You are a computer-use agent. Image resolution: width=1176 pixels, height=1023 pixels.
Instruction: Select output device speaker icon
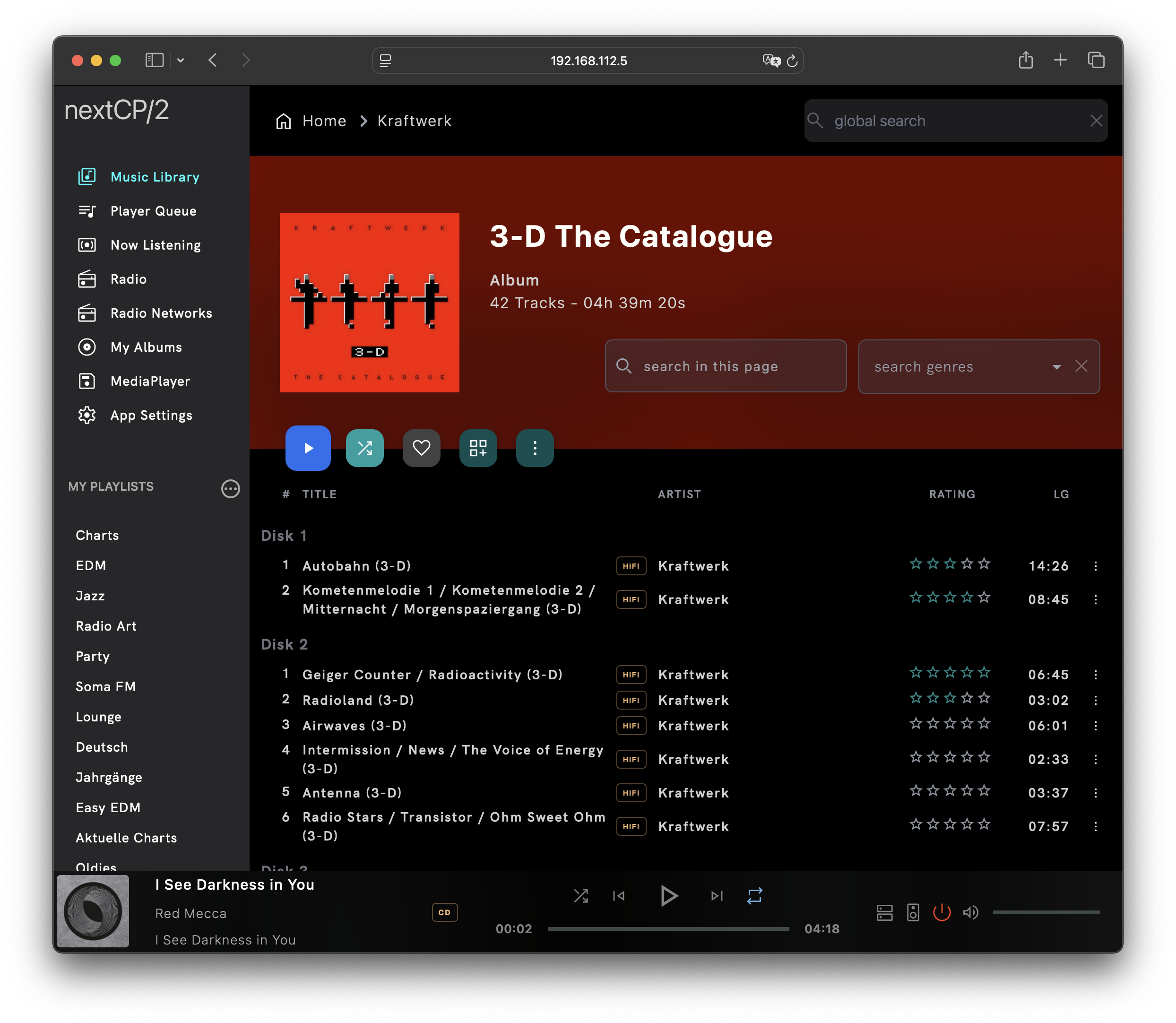point(913,912)
